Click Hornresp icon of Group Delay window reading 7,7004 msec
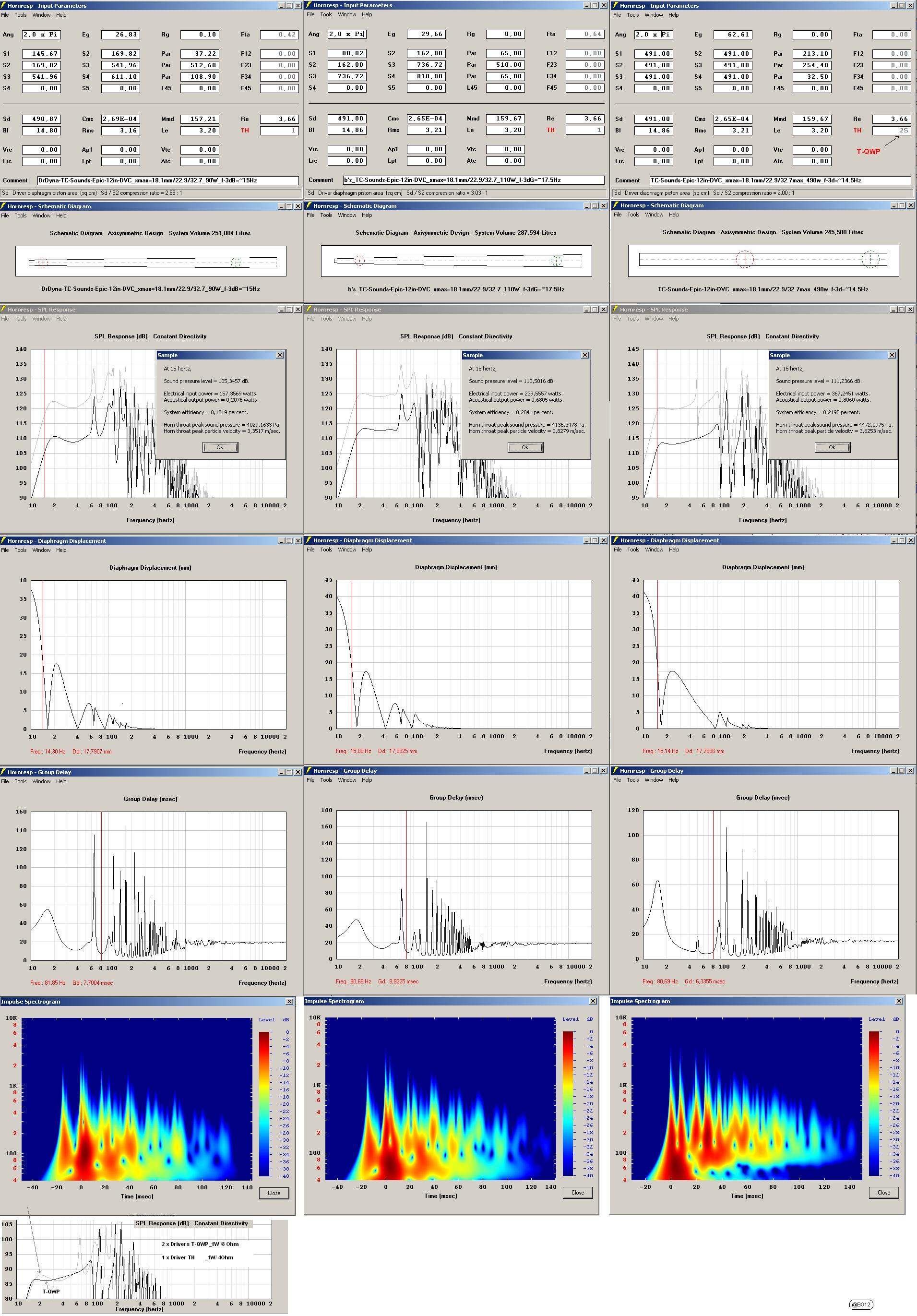This screenshot has width=917, height=1316. click(3, 772)
